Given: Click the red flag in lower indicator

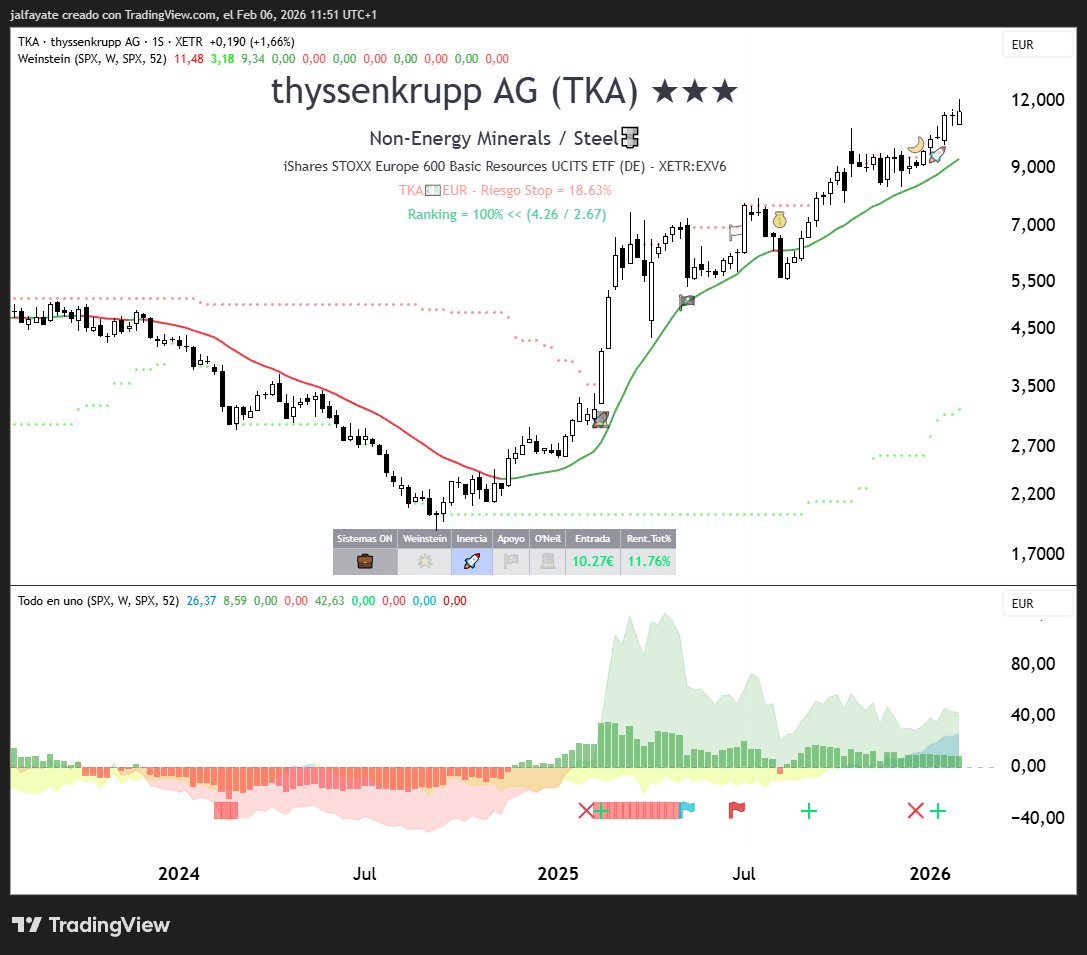Looking at the screenshot, I should [x=736, y=809].
